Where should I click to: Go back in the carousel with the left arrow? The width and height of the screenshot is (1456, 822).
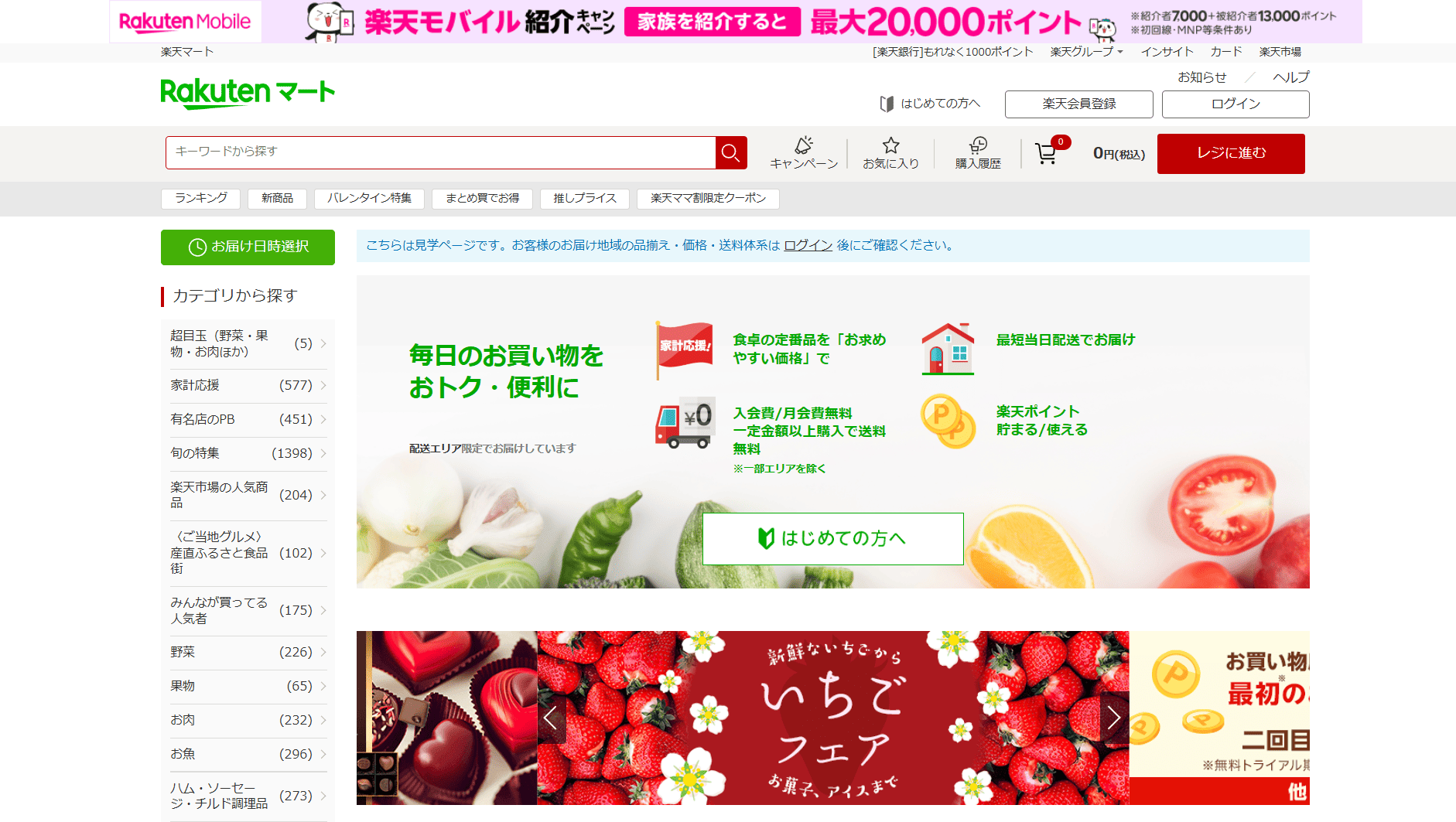coord(551,718)
